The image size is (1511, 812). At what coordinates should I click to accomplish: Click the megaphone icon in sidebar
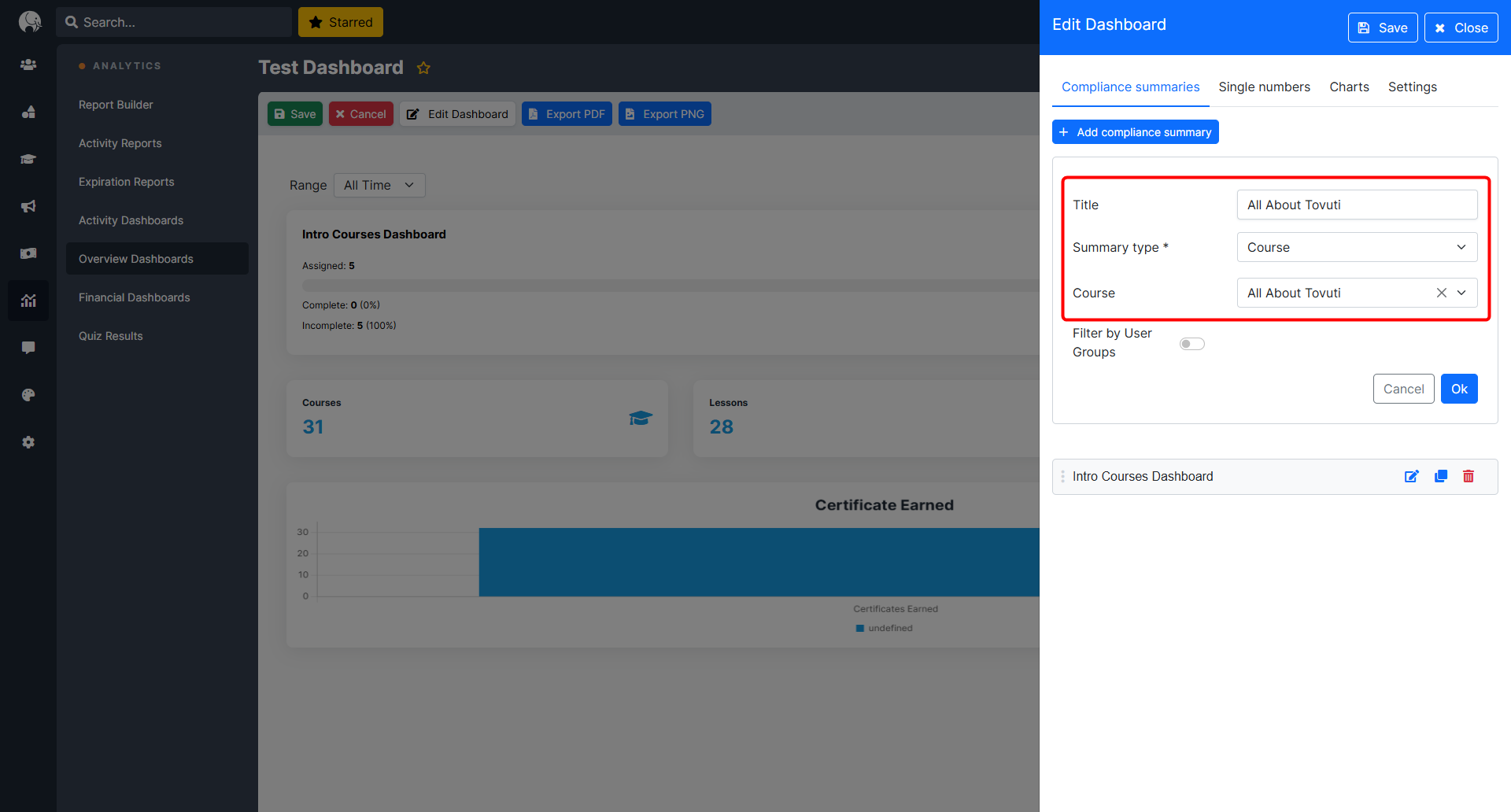(28, 206)
